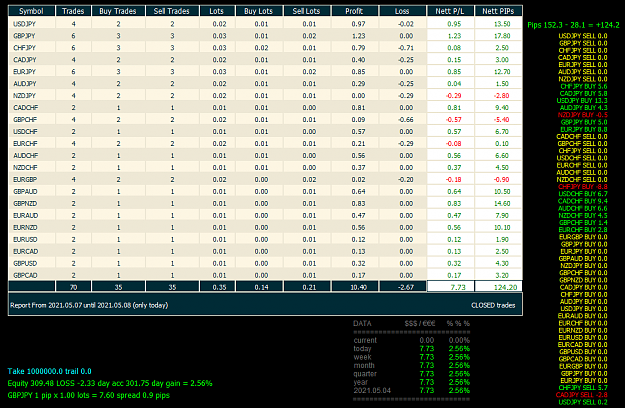Select the month row in DATA panel
This screenshot has width=625, height=408.
[x=412, y=365]
